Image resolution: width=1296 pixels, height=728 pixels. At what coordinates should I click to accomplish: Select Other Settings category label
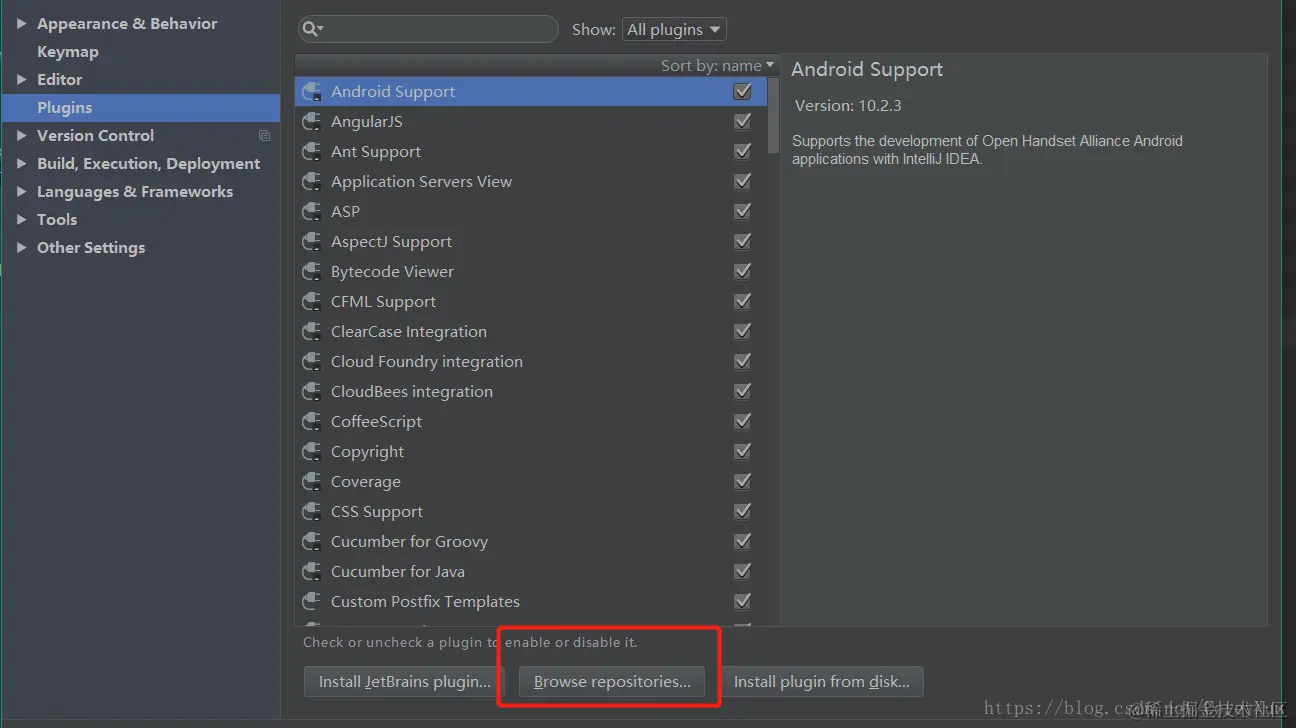pos(91,248)
